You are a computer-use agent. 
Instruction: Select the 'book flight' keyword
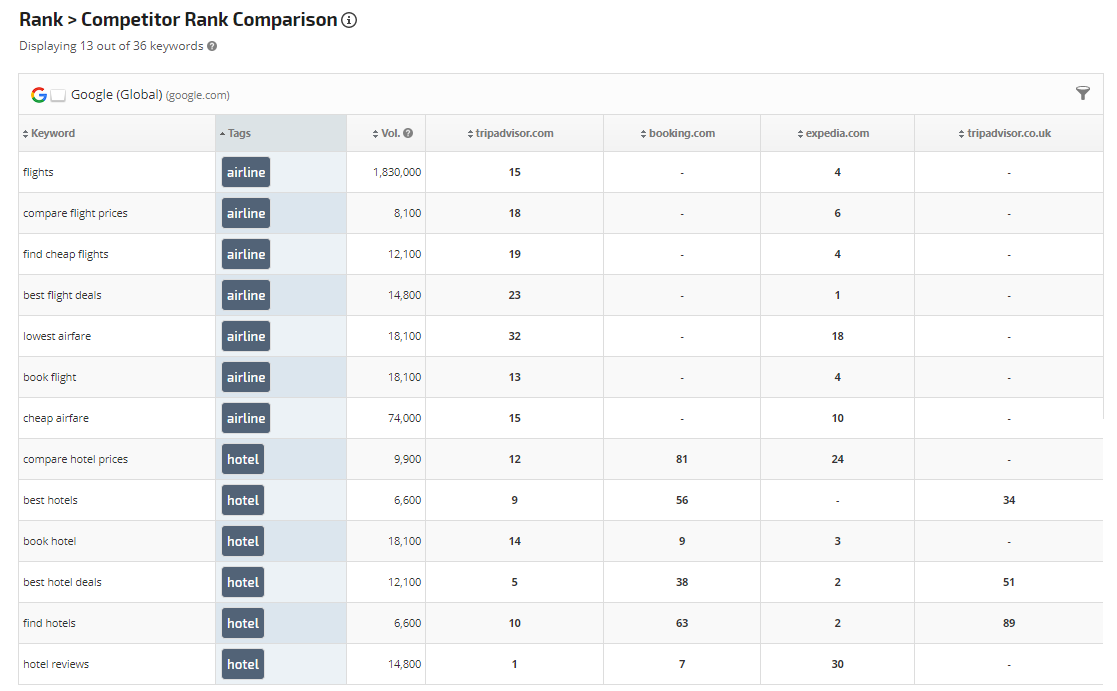[x=49, y=378]
